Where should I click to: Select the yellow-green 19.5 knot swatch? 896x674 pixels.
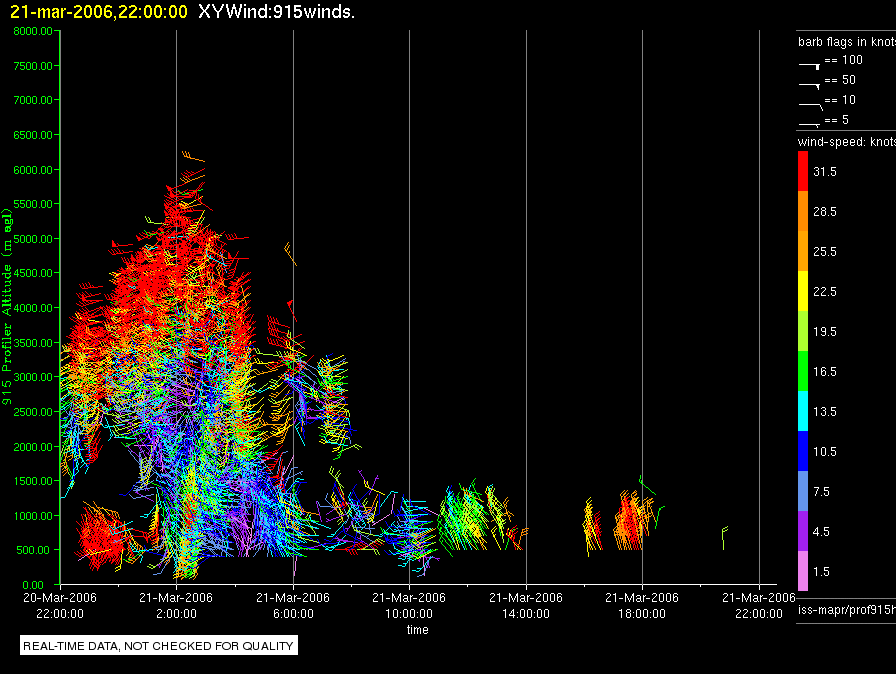803,331
